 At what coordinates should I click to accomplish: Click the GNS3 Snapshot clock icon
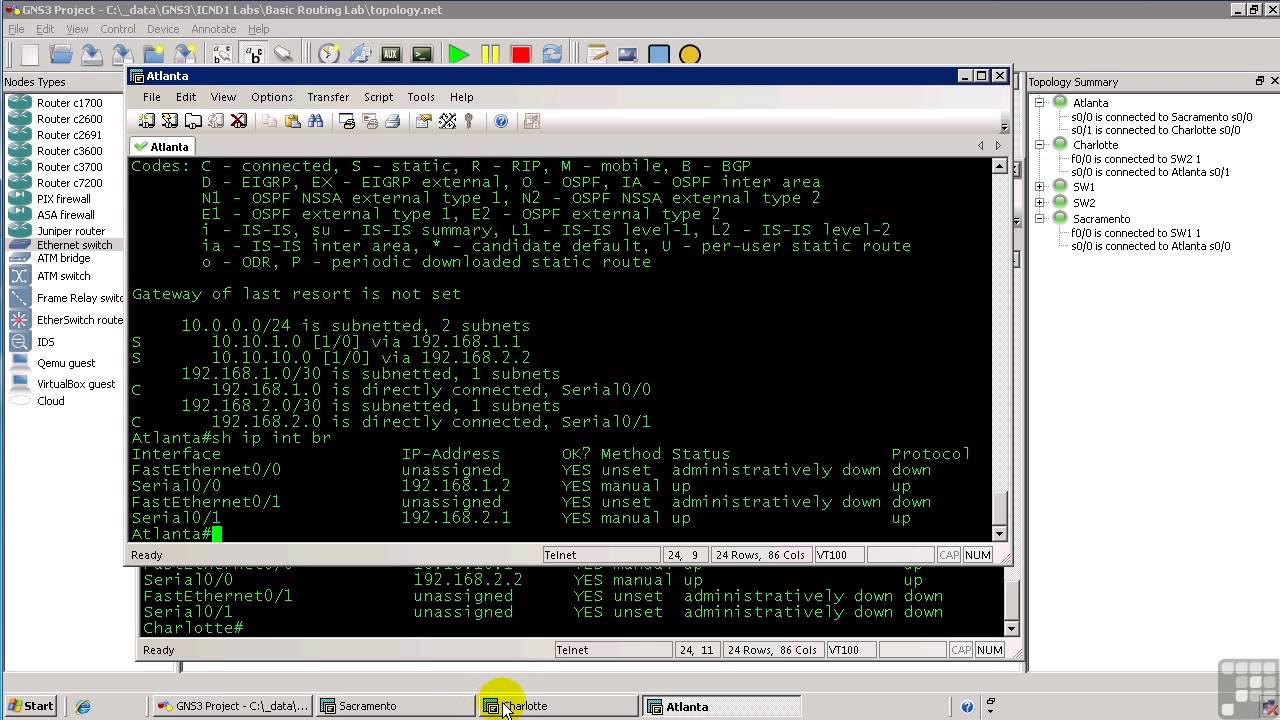[329, 54]
